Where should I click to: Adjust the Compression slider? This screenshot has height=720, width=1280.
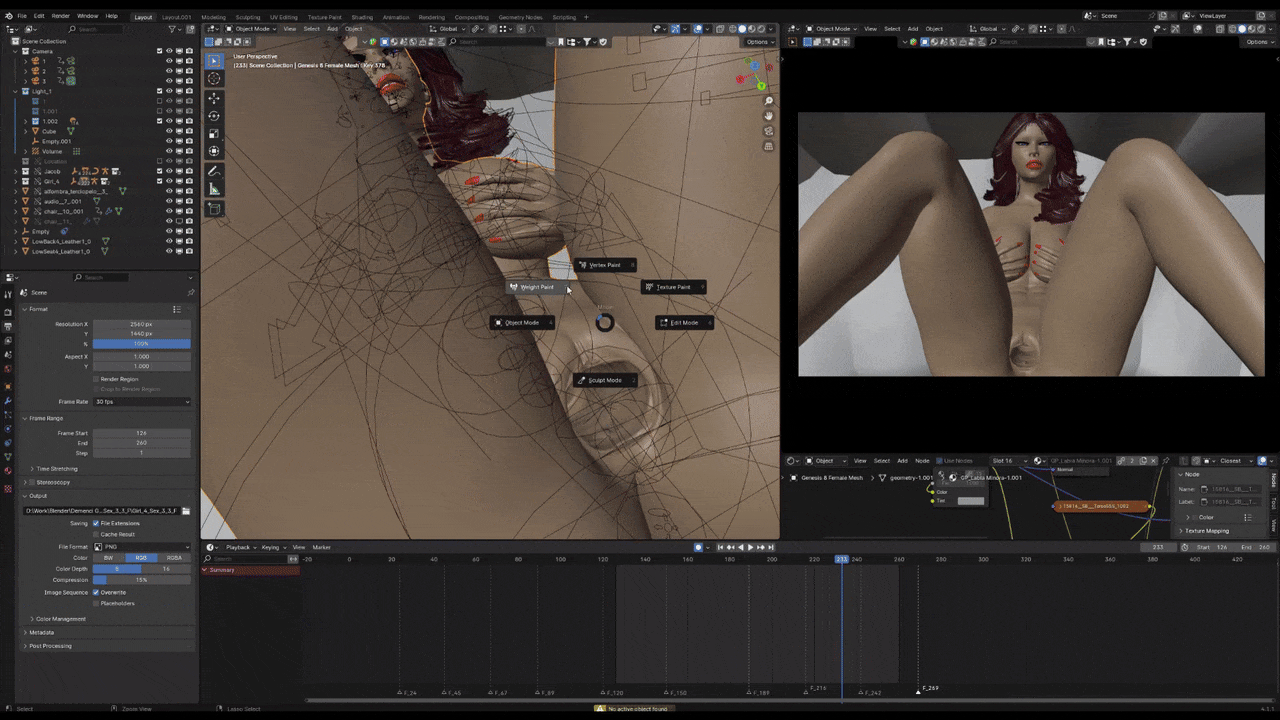click(142, 580)
